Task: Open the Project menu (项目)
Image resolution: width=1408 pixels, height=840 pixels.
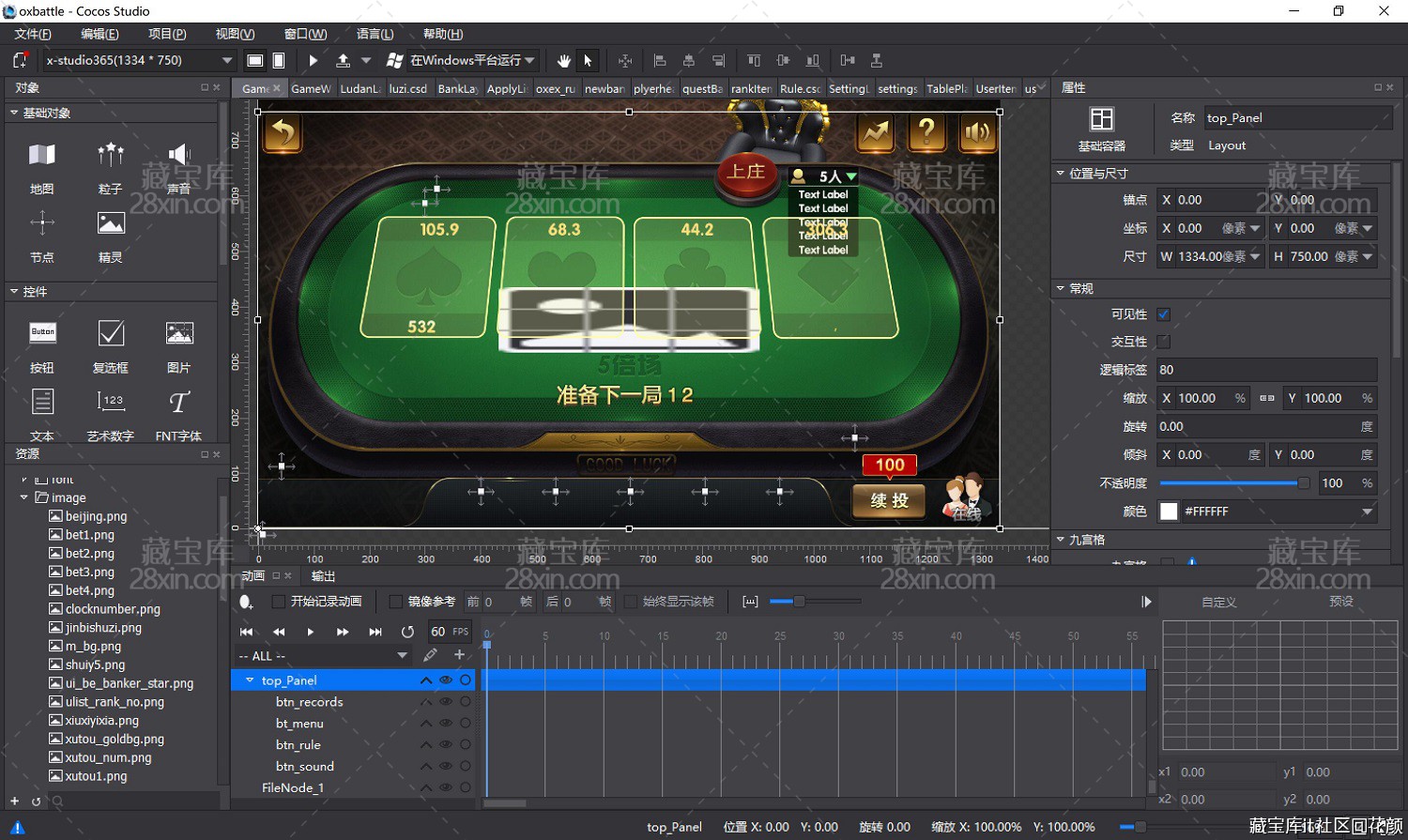Action: coord(167,34)
